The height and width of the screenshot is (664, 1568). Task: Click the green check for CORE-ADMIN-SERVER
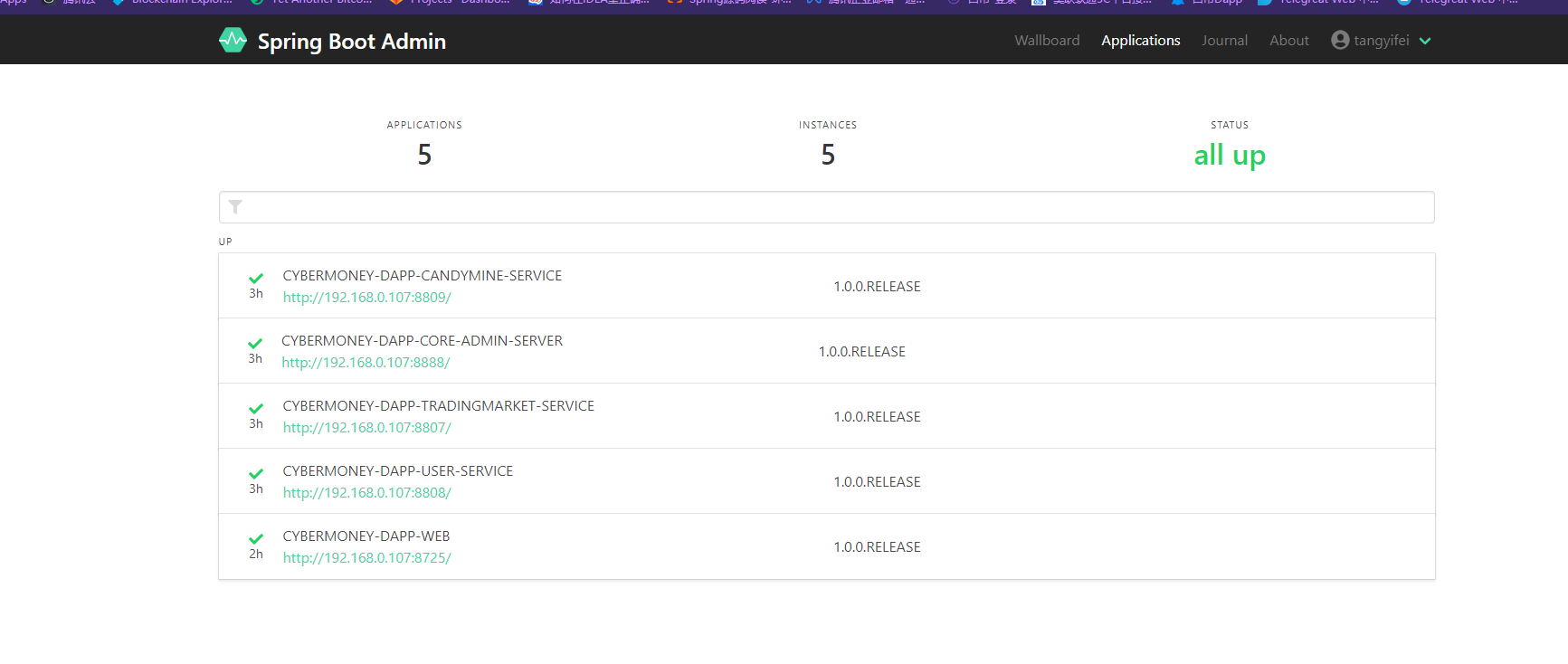pyautogui.click(x=255, y=344)
